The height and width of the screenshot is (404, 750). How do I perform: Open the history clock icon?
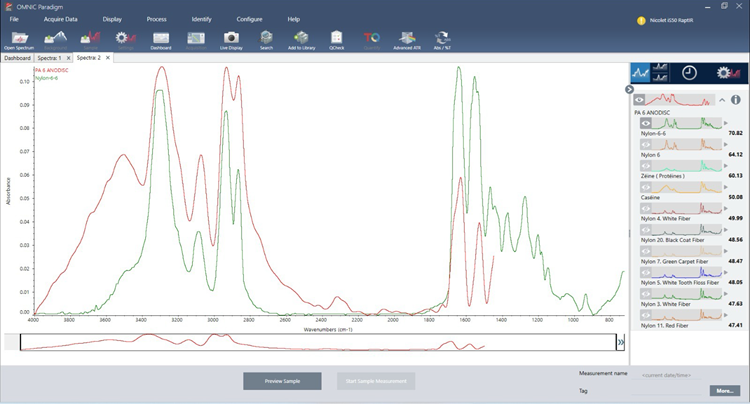689,73
